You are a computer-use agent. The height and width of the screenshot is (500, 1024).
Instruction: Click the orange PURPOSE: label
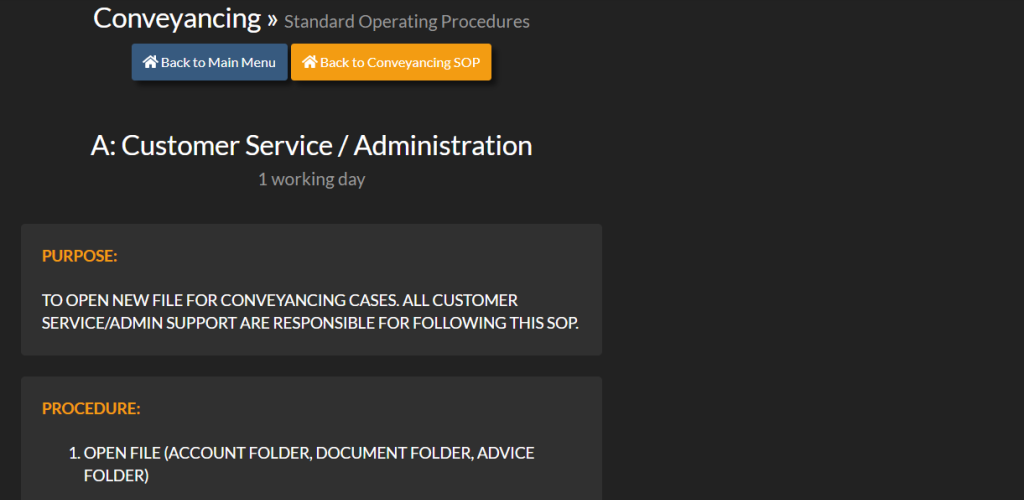coord(80,256)
